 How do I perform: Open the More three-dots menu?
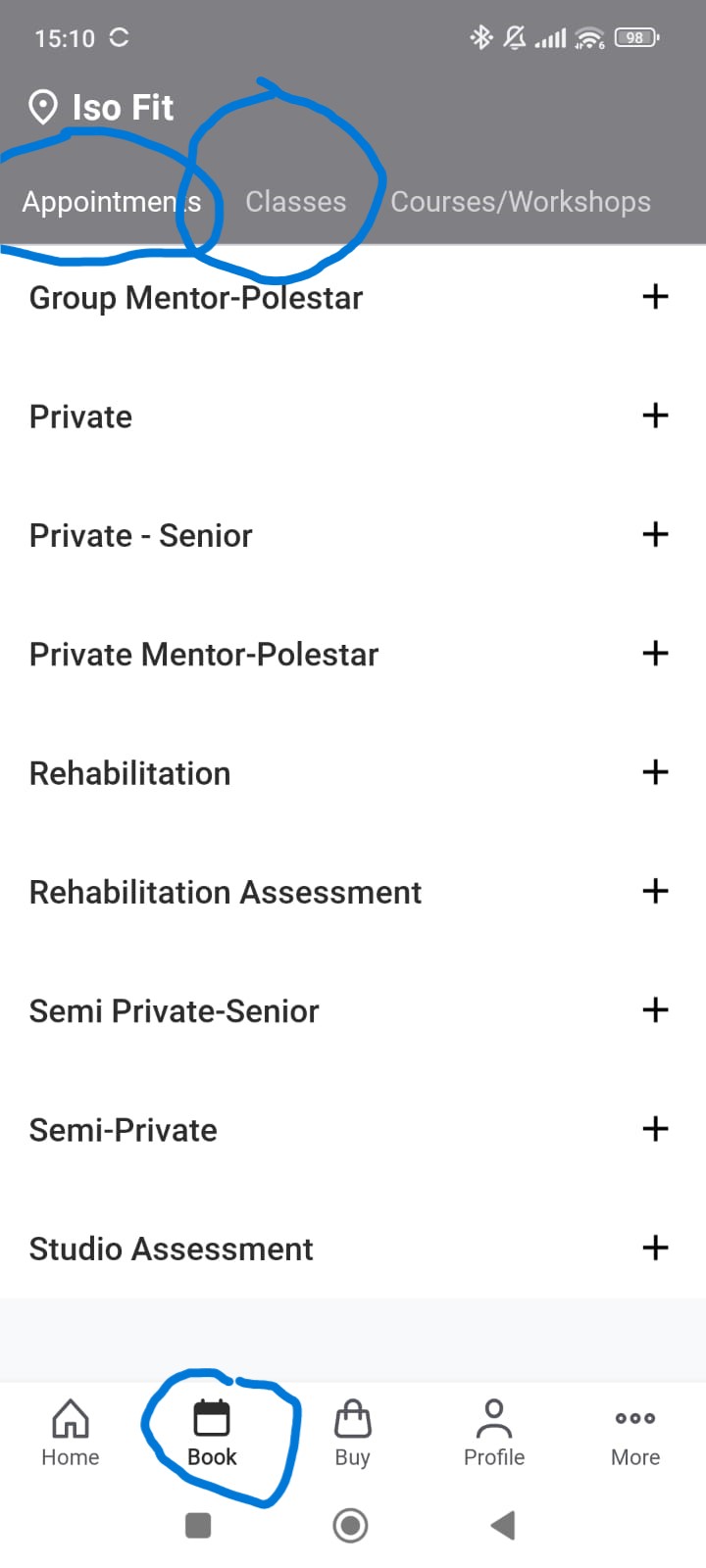click(x=635, y=1419)
